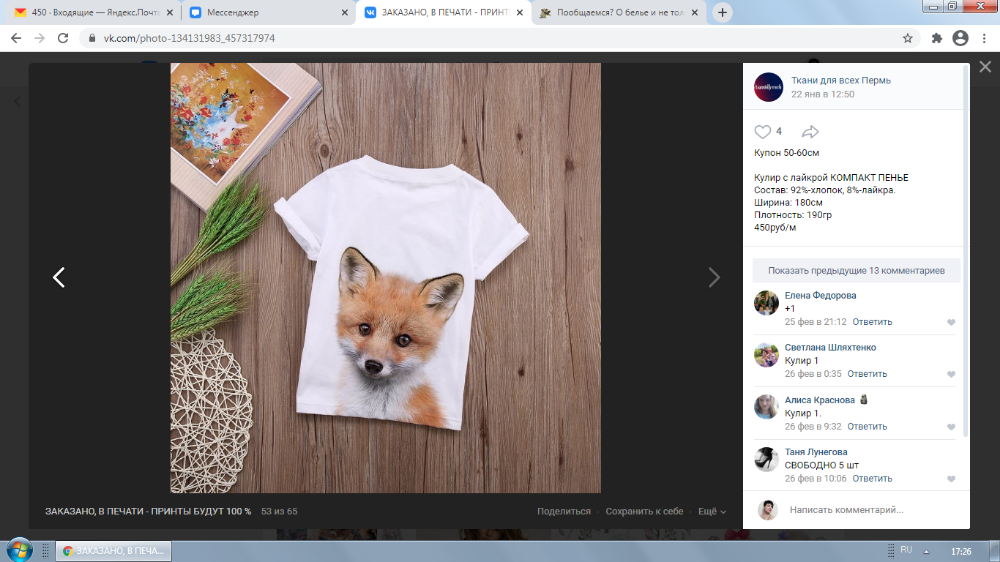
Task: Click Светлана Шляхтенко's avatar
Action: 766,355
